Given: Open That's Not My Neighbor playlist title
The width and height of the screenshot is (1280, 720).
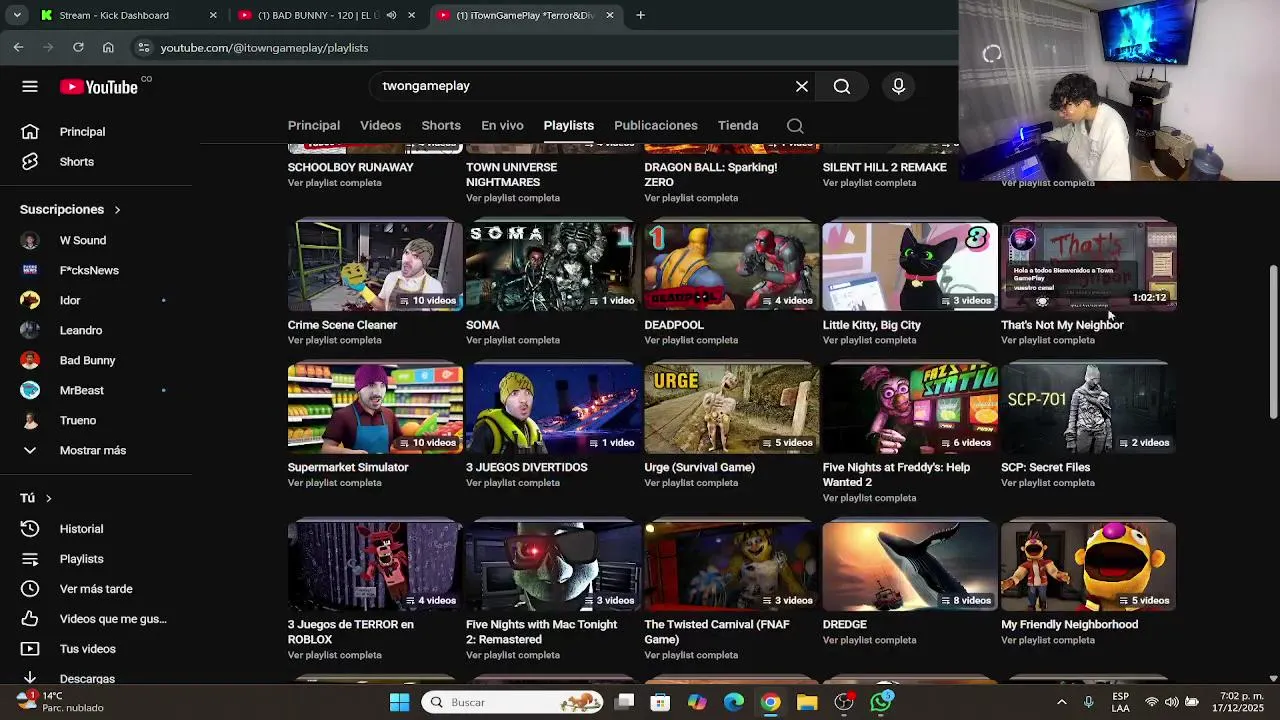Looking at the screenshot, I should 1062,325.
